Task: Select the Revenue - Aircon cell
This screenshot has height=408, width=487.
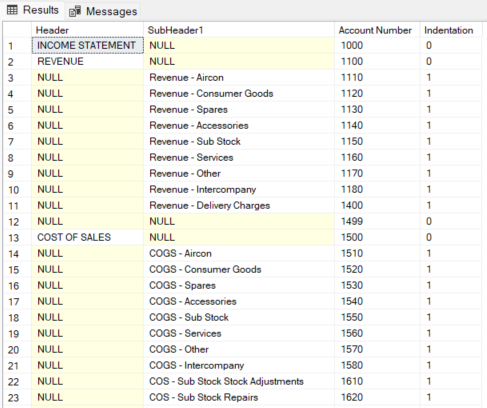Action: coord(239,77)
